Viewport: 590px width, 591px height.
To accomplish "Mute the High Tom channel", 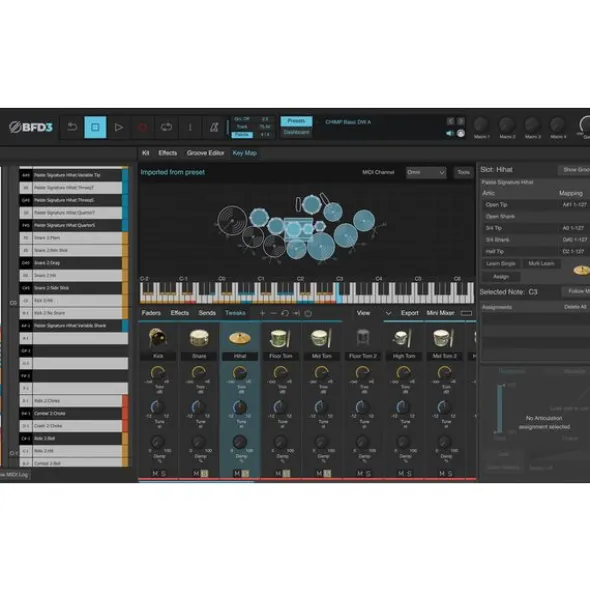I will pyautogui.click(x=401, y=473).
